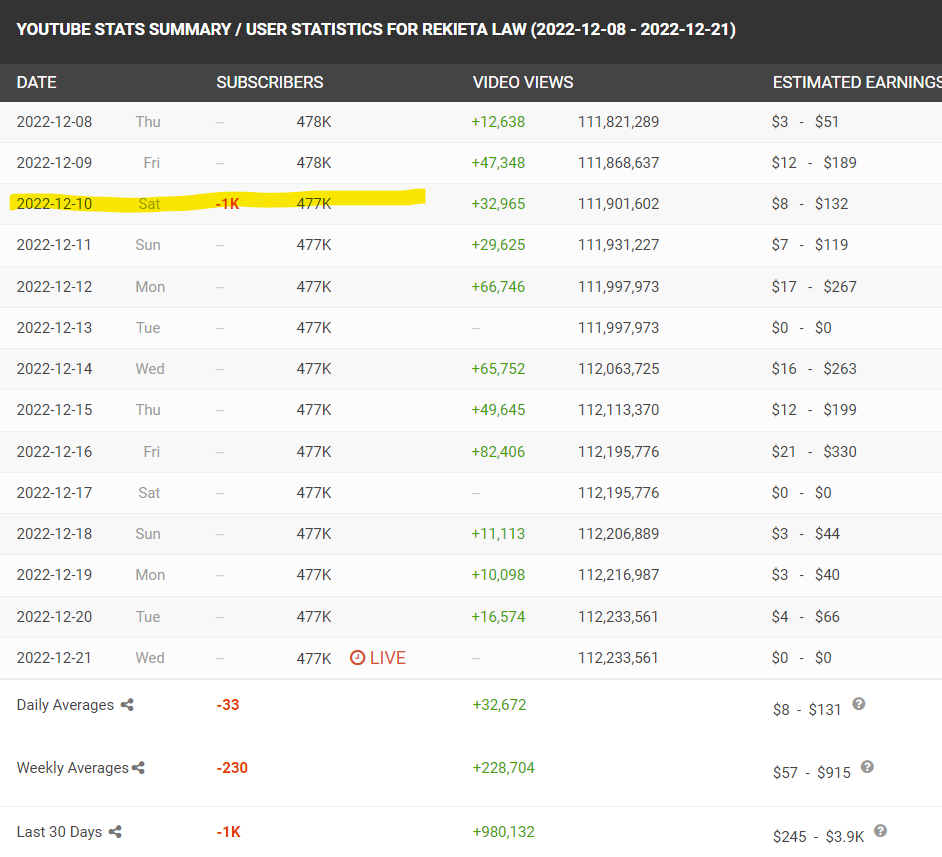
Task: Click the +29,625 video views value
Action: (498, 245)
